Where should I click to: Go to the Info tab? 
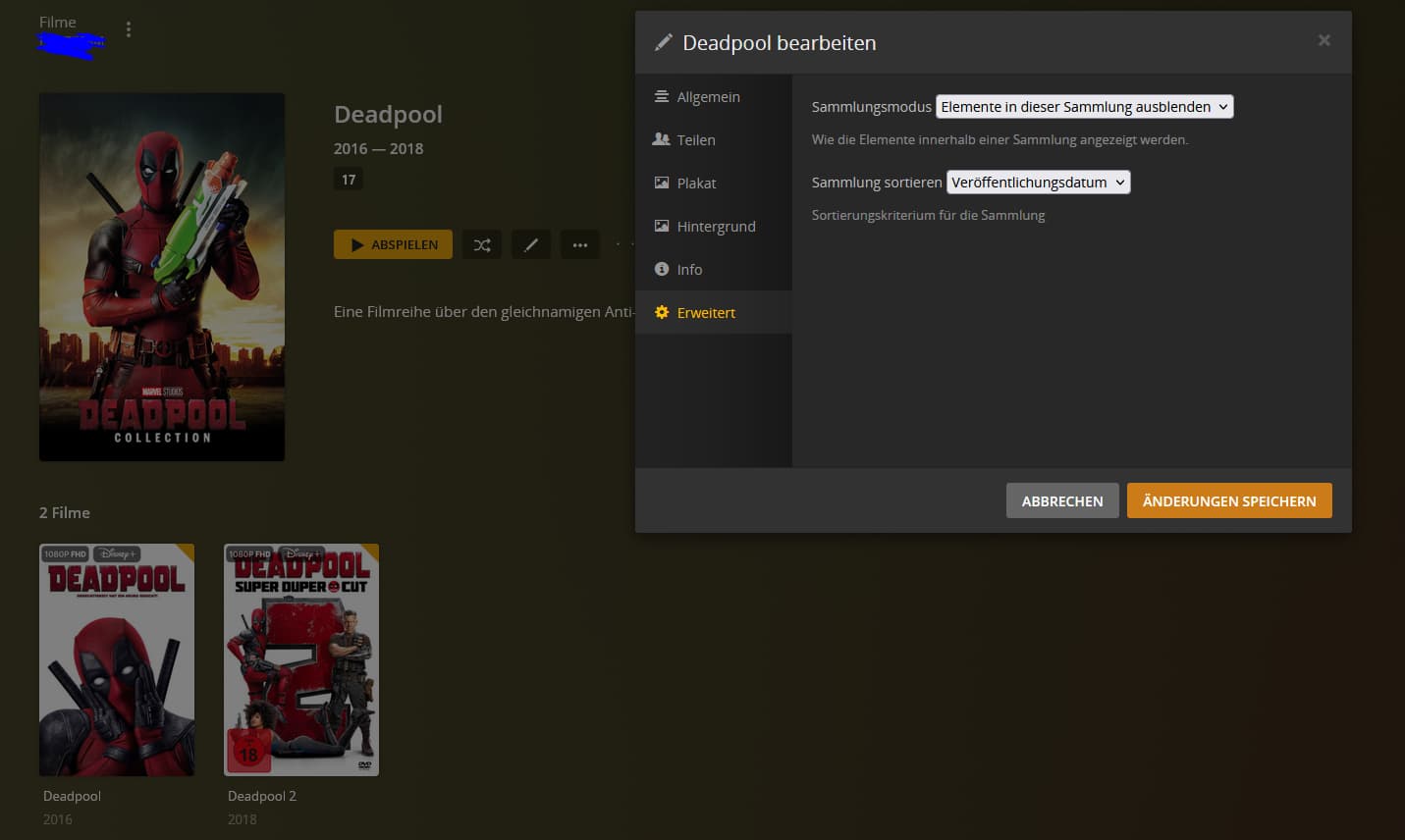click(x=714, y=269)
